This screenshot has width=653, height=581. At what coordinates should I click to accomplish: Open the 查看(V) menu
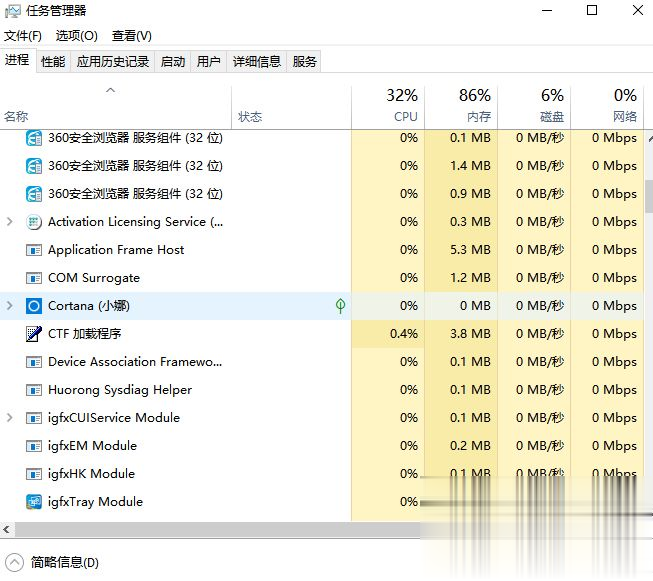(x=132, y=36)
